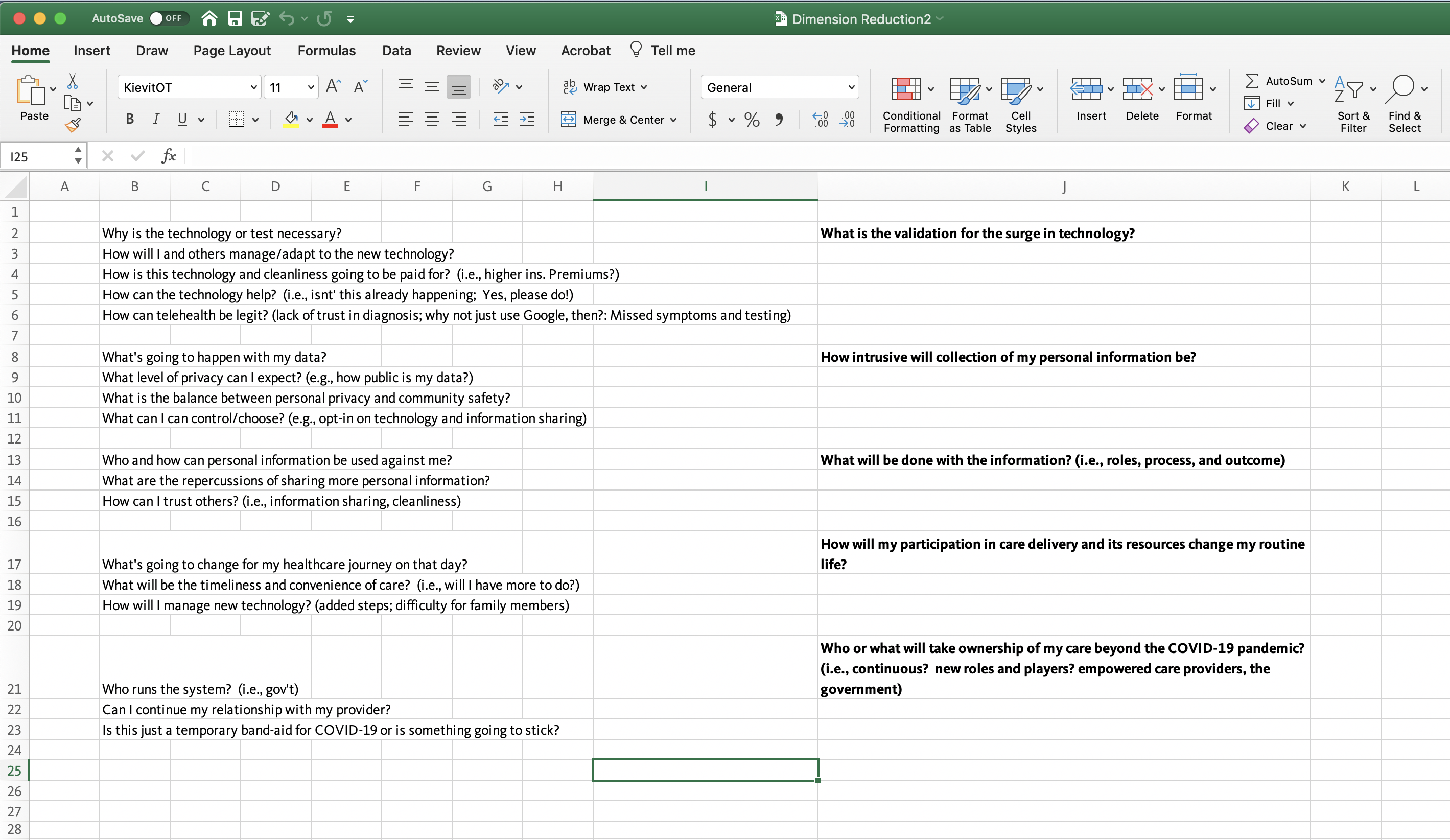
Task: Apply percent style to cells
Action: (752, 120)
